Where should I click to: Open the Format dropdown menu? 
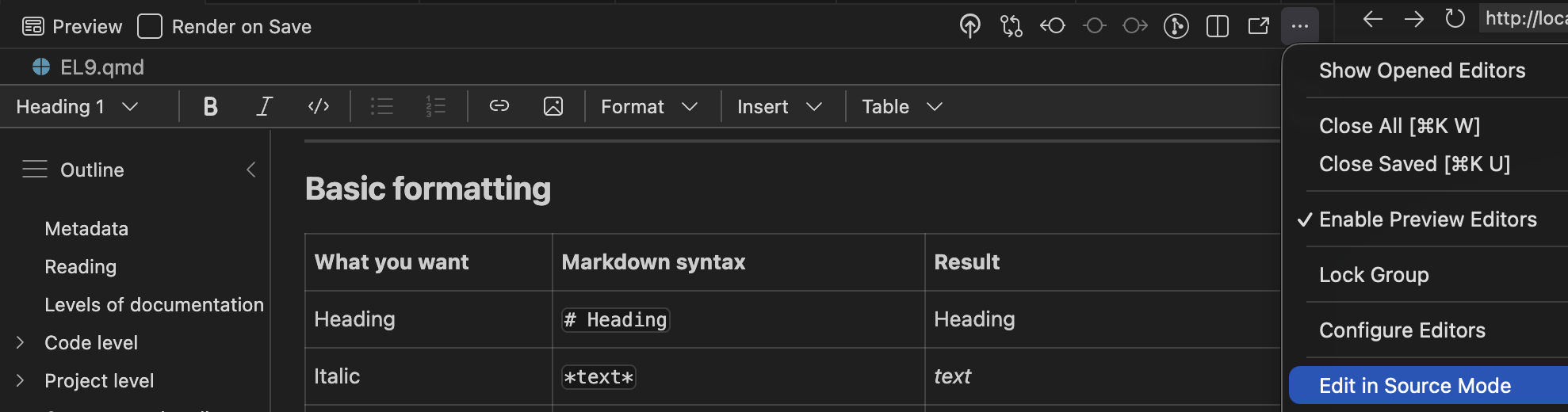648,107
